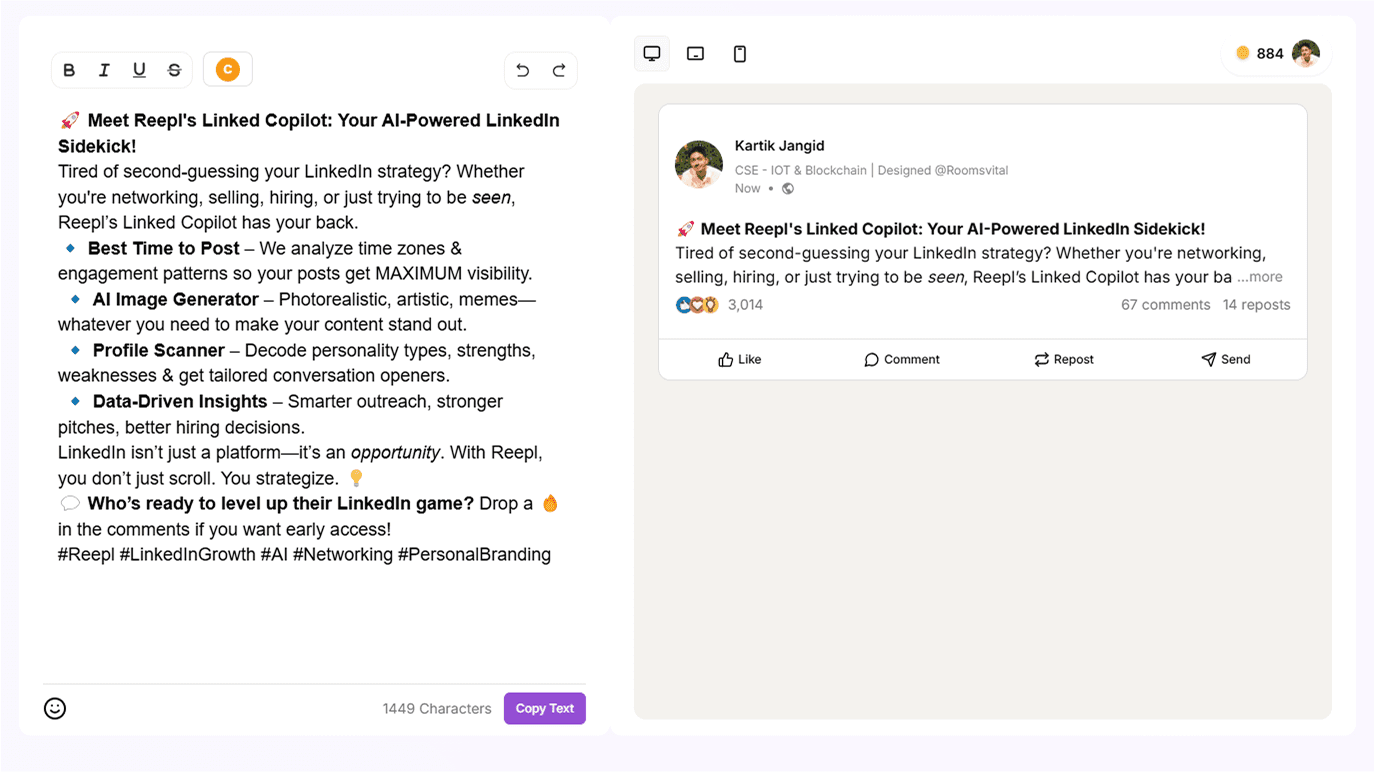The width and height of the screenshot is (1374, 772).
Task: Click the coin credits icon
Action: pyautogui.click(x=1243, y=54)
